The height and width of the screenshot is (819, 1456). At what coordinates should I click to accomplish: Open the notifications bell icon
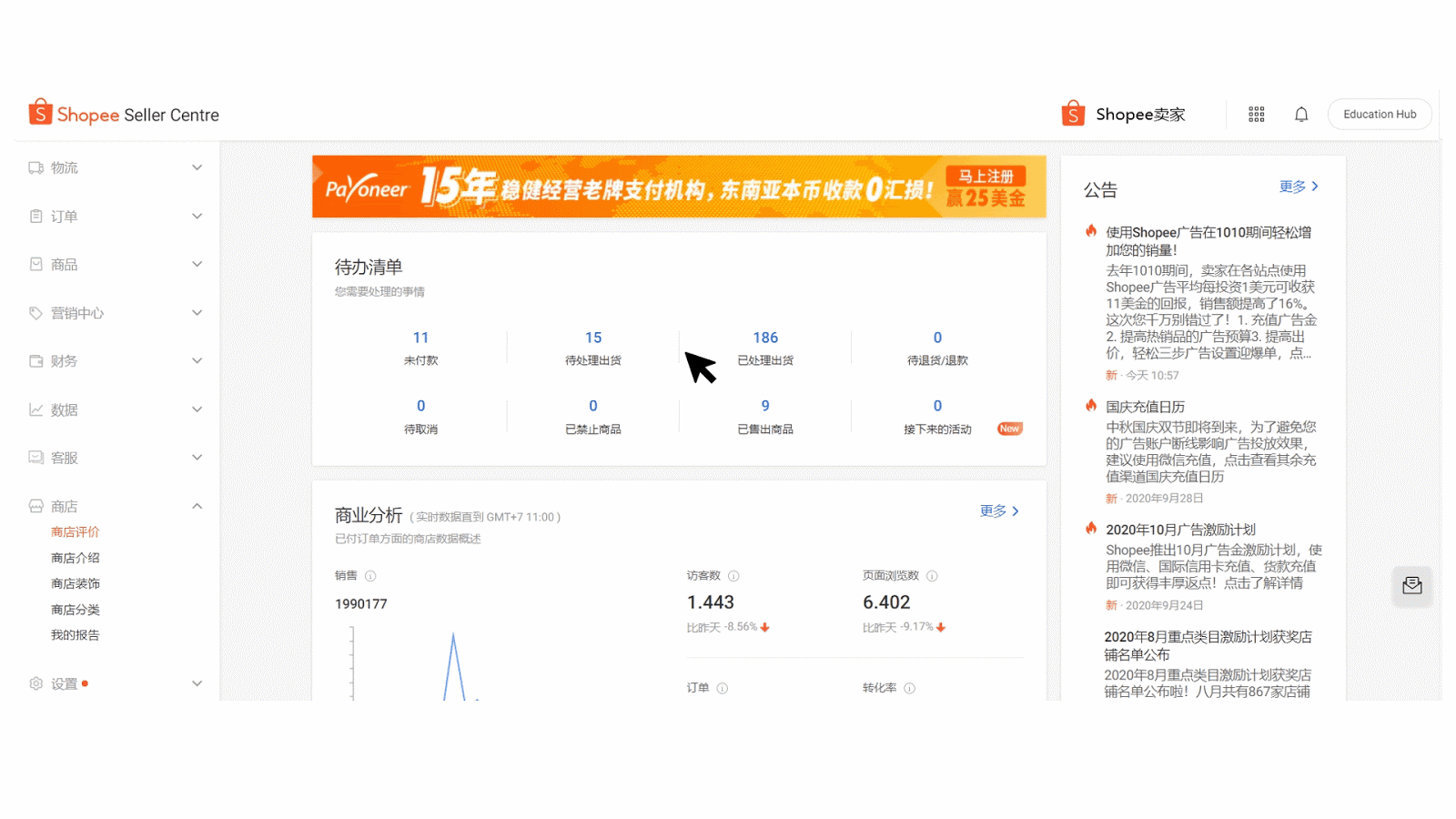pyautogui.click(x=1301, y=115)
